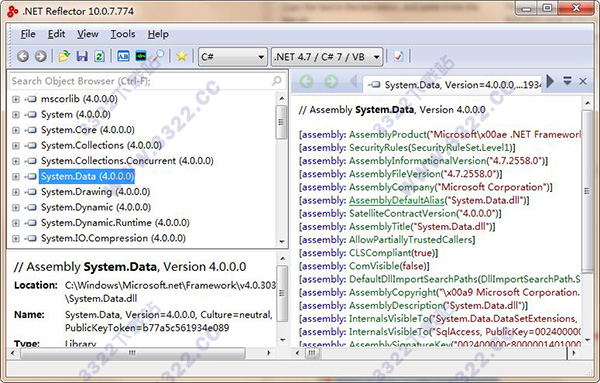Screen dimensions: 600x383
Task: Open the File menu
Action: click(x=28, y=34)
